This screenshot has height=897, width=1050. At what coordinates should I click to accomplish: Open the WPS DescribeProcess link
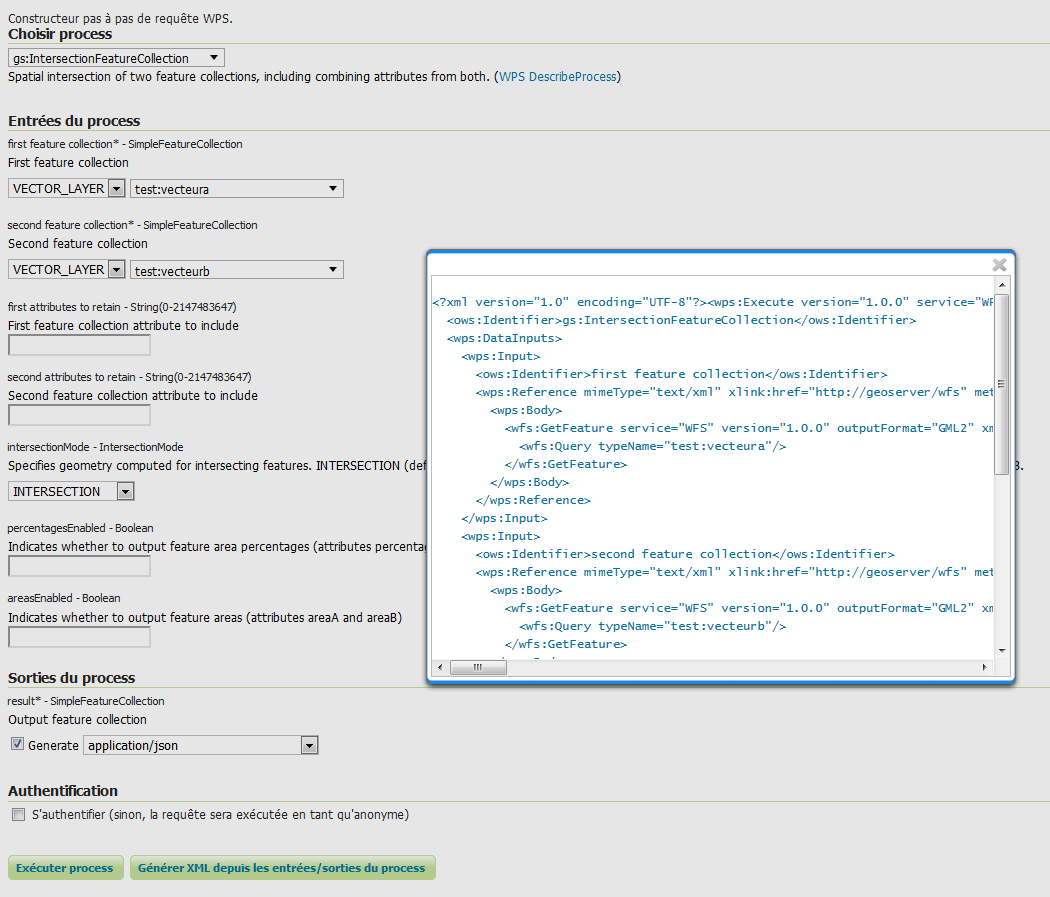558,77
